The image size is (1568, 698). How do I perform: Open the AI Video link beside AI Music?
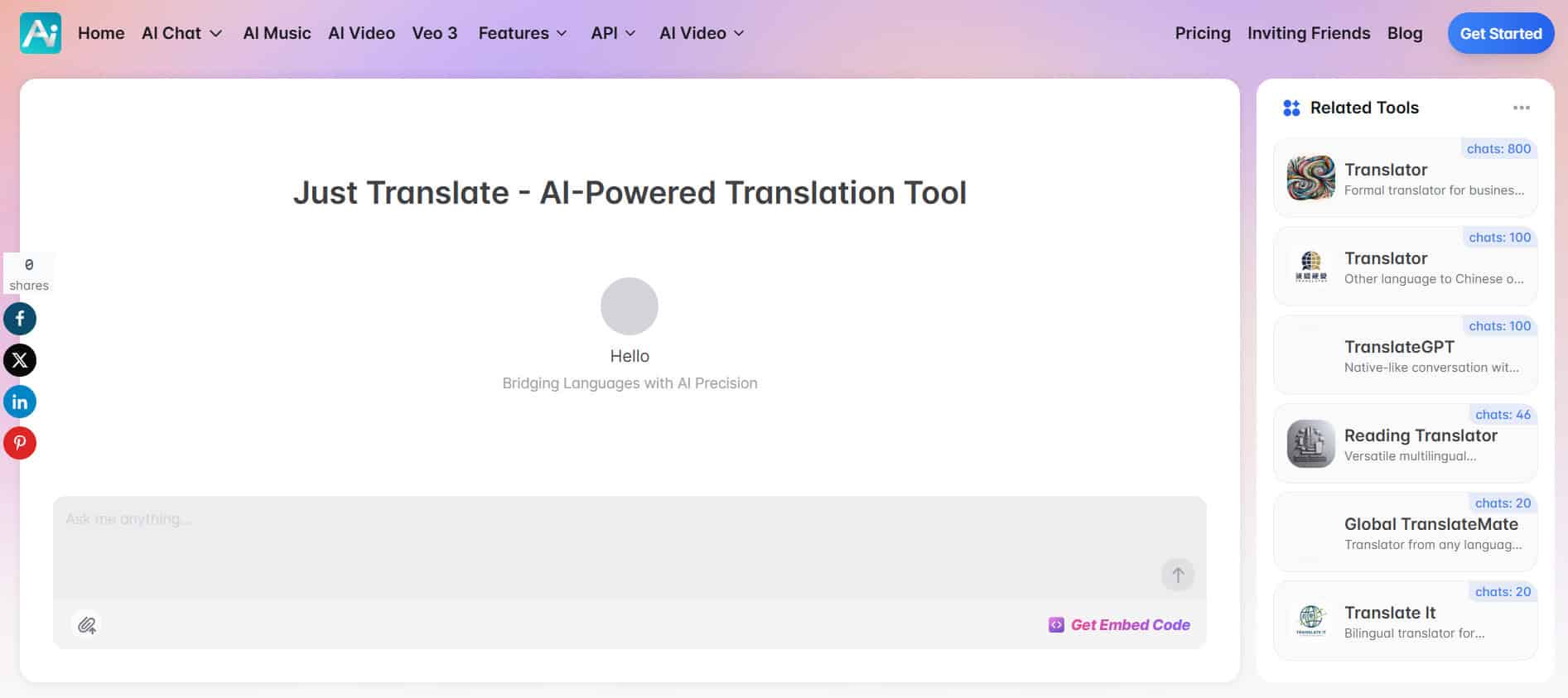pyautogui.click(x=361, y=33)
